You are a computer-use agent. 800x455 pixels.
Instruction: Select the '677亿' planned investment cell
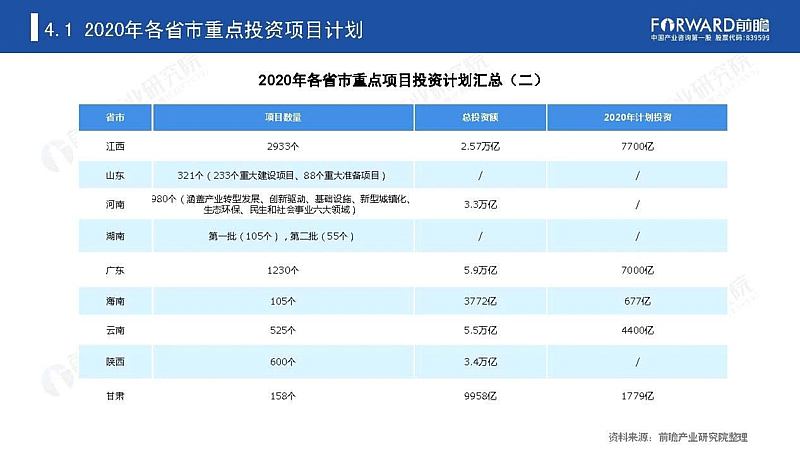637,301
